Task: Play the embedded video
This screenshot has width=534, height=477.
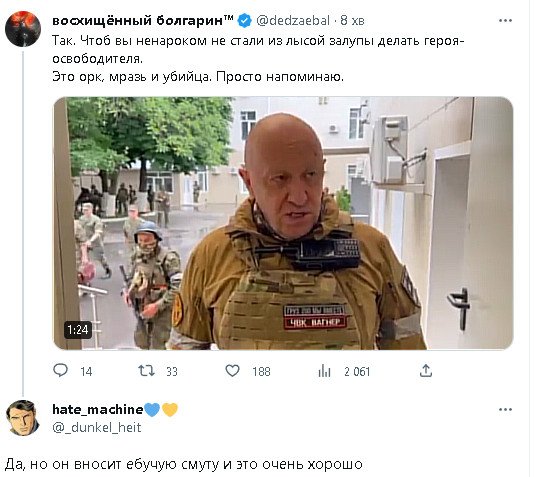Action: [x=283, y=223]
